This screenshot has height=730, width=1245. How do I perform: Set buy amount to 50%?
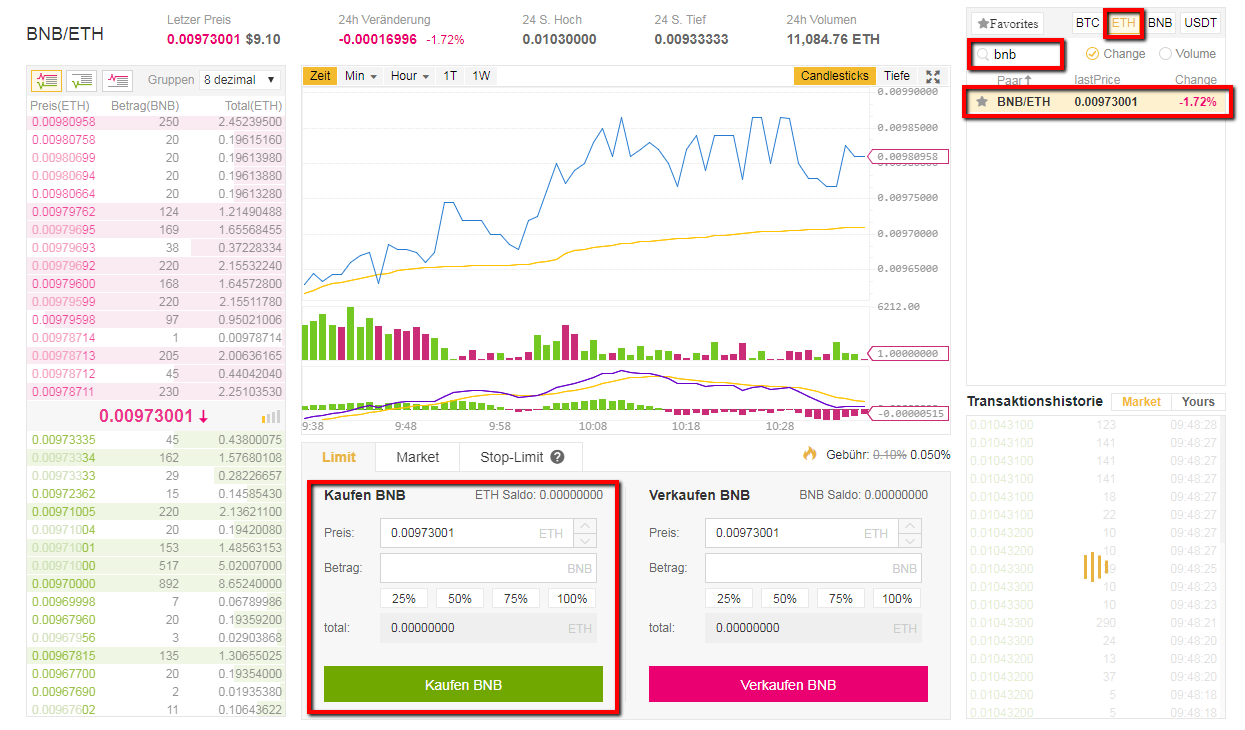(x=460, y=598)
